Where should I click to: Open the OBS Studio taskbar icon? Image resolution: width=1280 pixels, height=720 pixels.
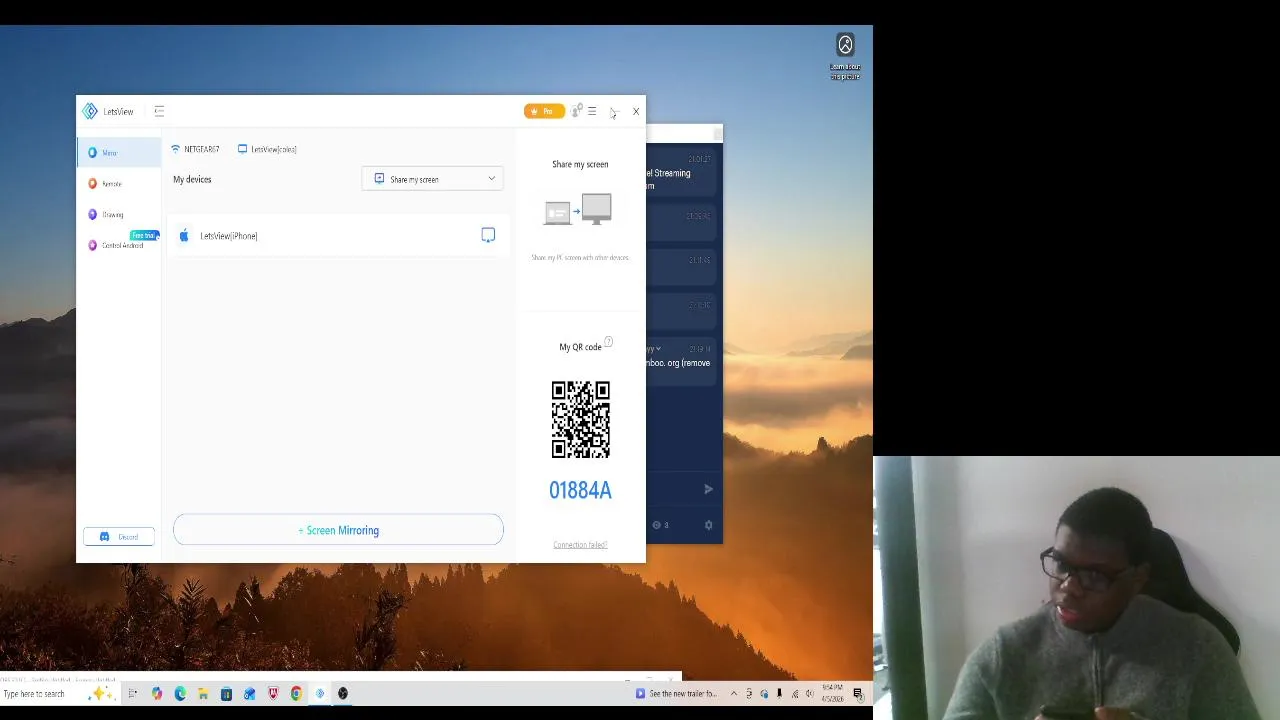tap(343, 694)
